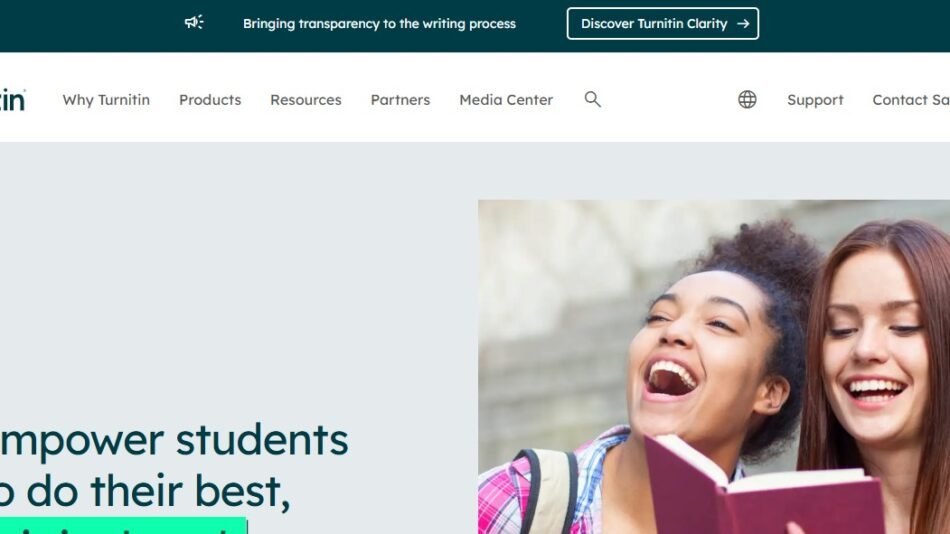This screenshot has width=950, height=534.
Task: Click the arrow in Discover Turnitin Clarity
Action: click(x=743, y=24)
